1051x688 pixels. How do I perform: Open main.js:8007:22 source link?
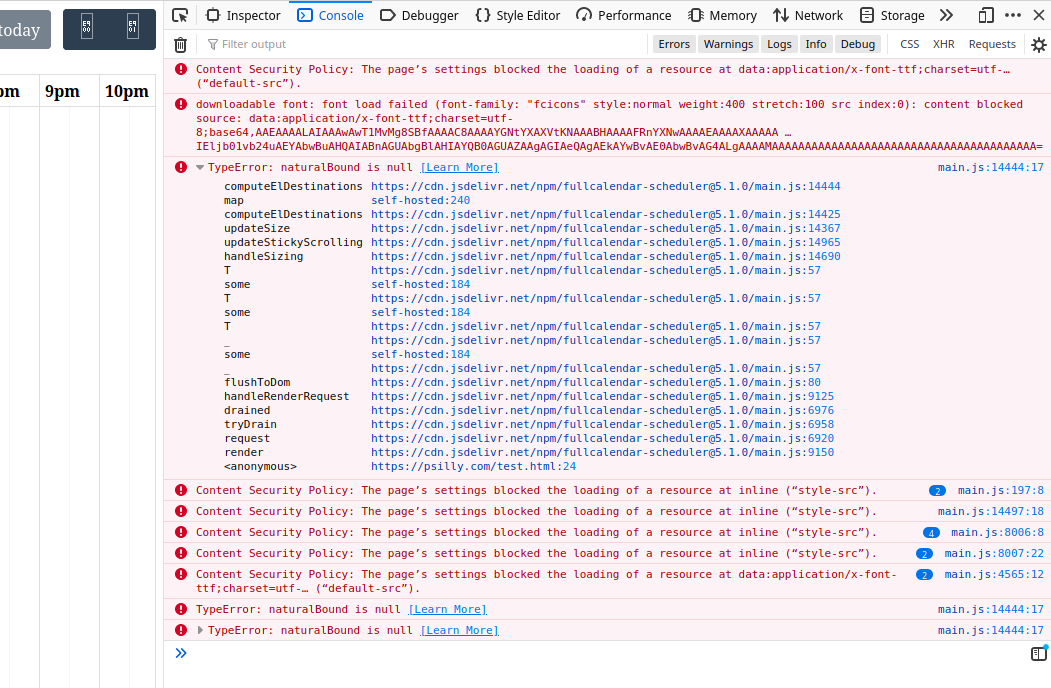994,554
